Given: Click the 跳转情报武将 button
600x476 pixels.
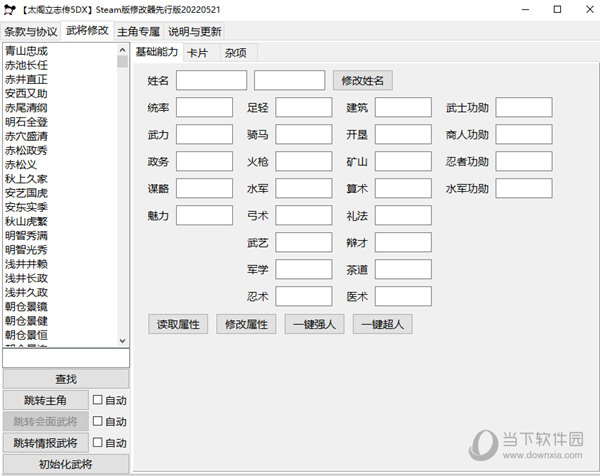Looking at the screenshot, I should coord(46,443).
